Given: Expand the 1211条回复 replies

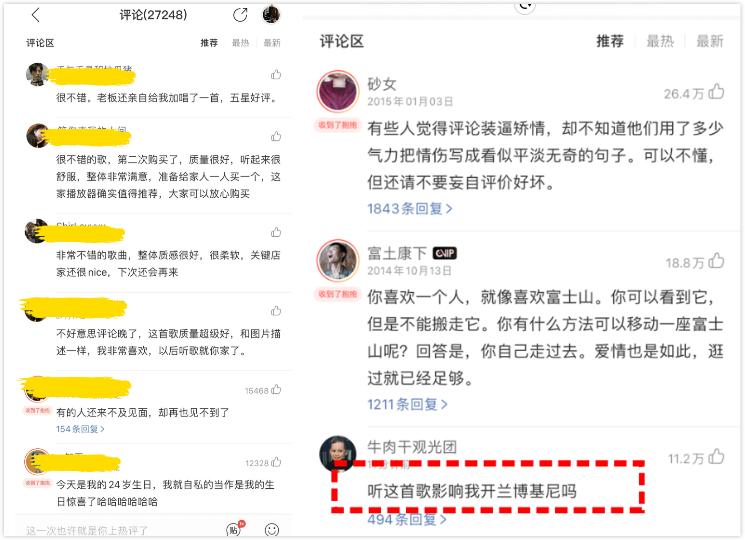Looking at the screenshot, I should pyautogui.click(x=407, y=405).
